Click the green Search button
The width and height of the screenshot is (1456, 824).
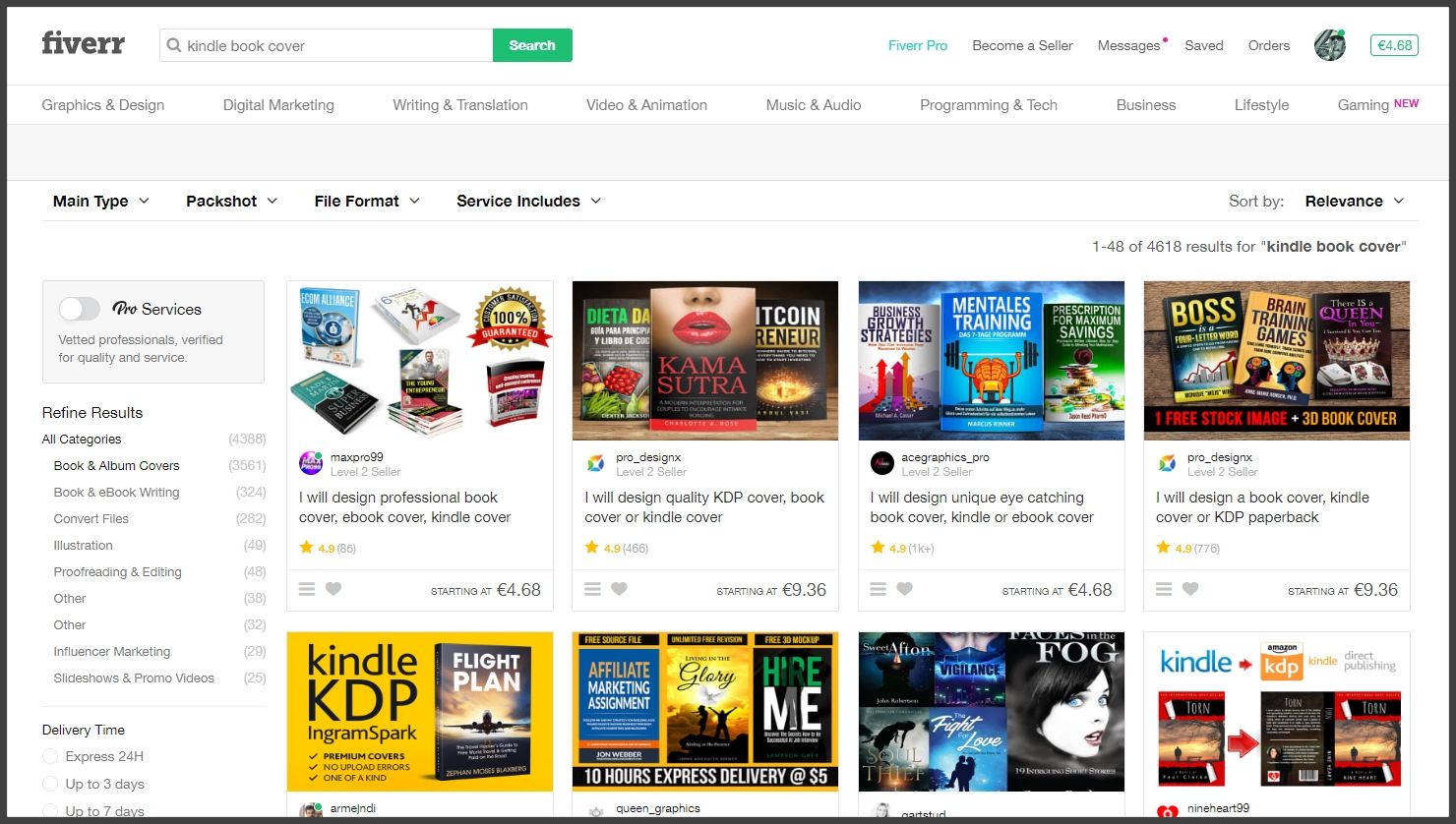[532, 45]
